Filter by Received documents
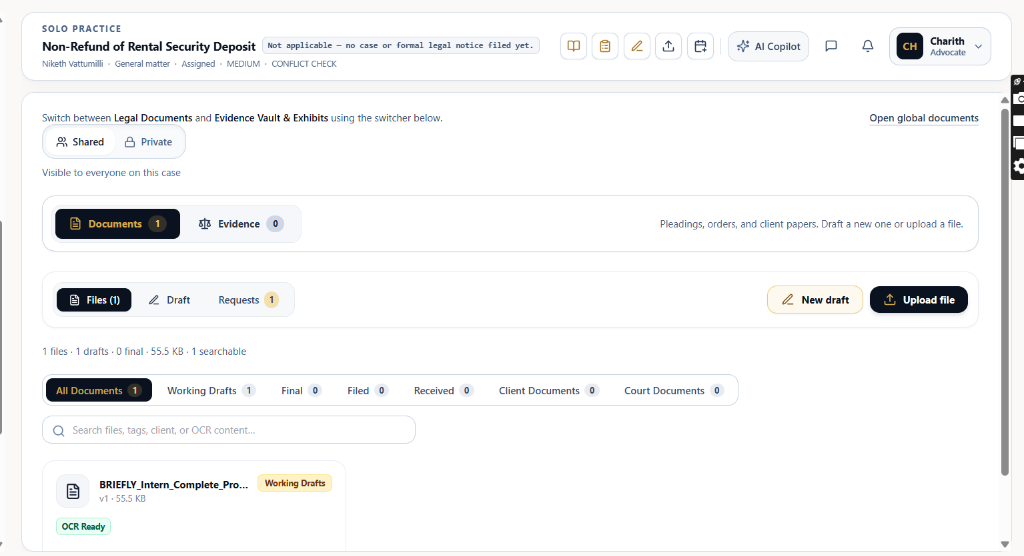1024x556 pixels. (443, 390)
